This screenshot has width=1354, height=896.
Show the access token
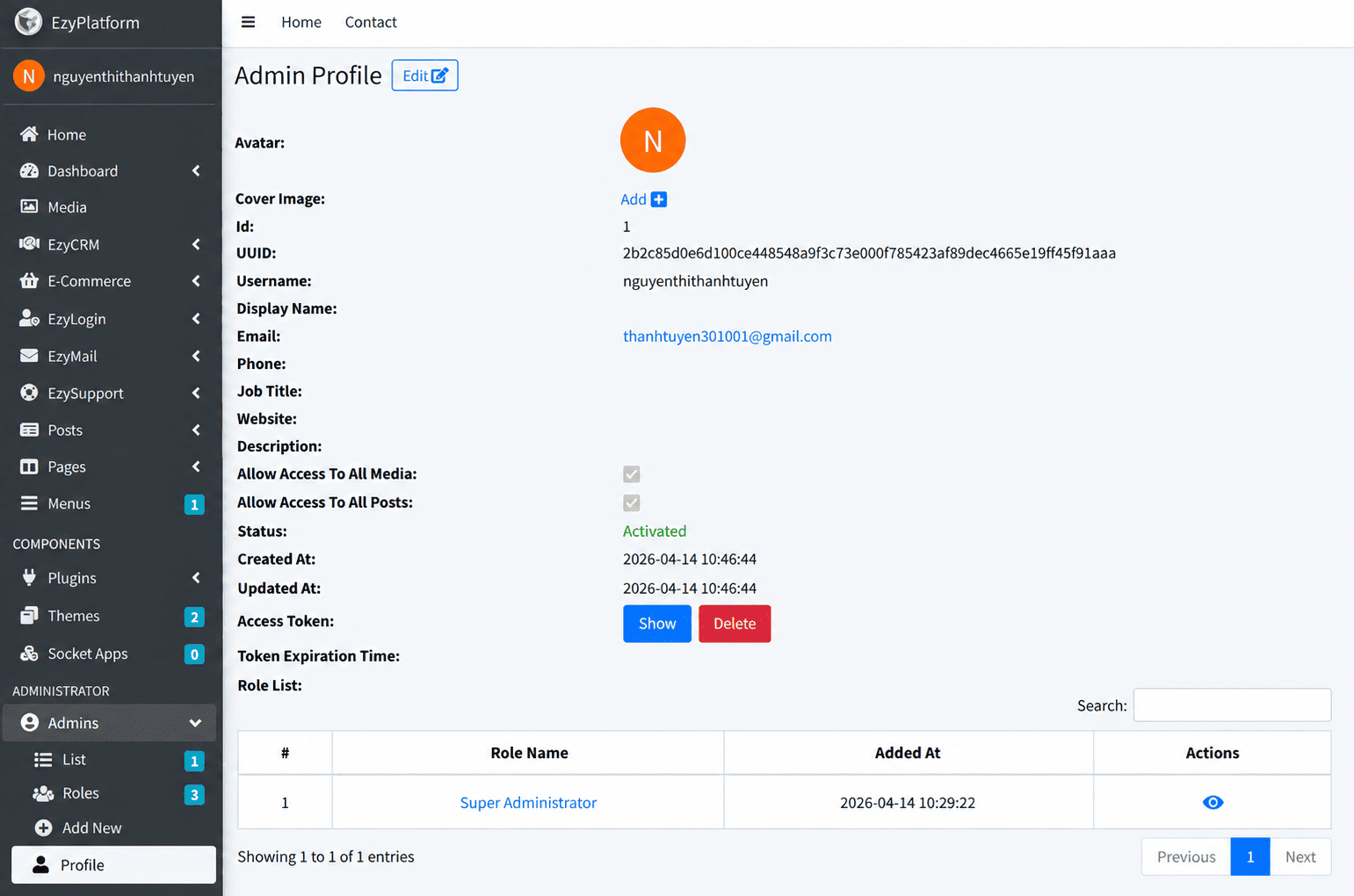657,624
